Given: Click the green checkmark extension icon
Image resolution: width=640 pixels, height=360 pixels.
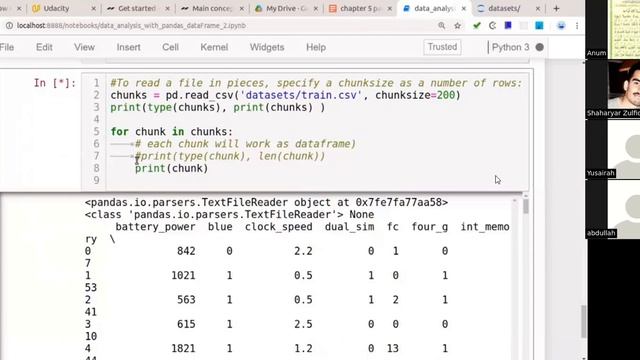Looking at the screenshot, I should pyautogui.click(x=476, y=25).
